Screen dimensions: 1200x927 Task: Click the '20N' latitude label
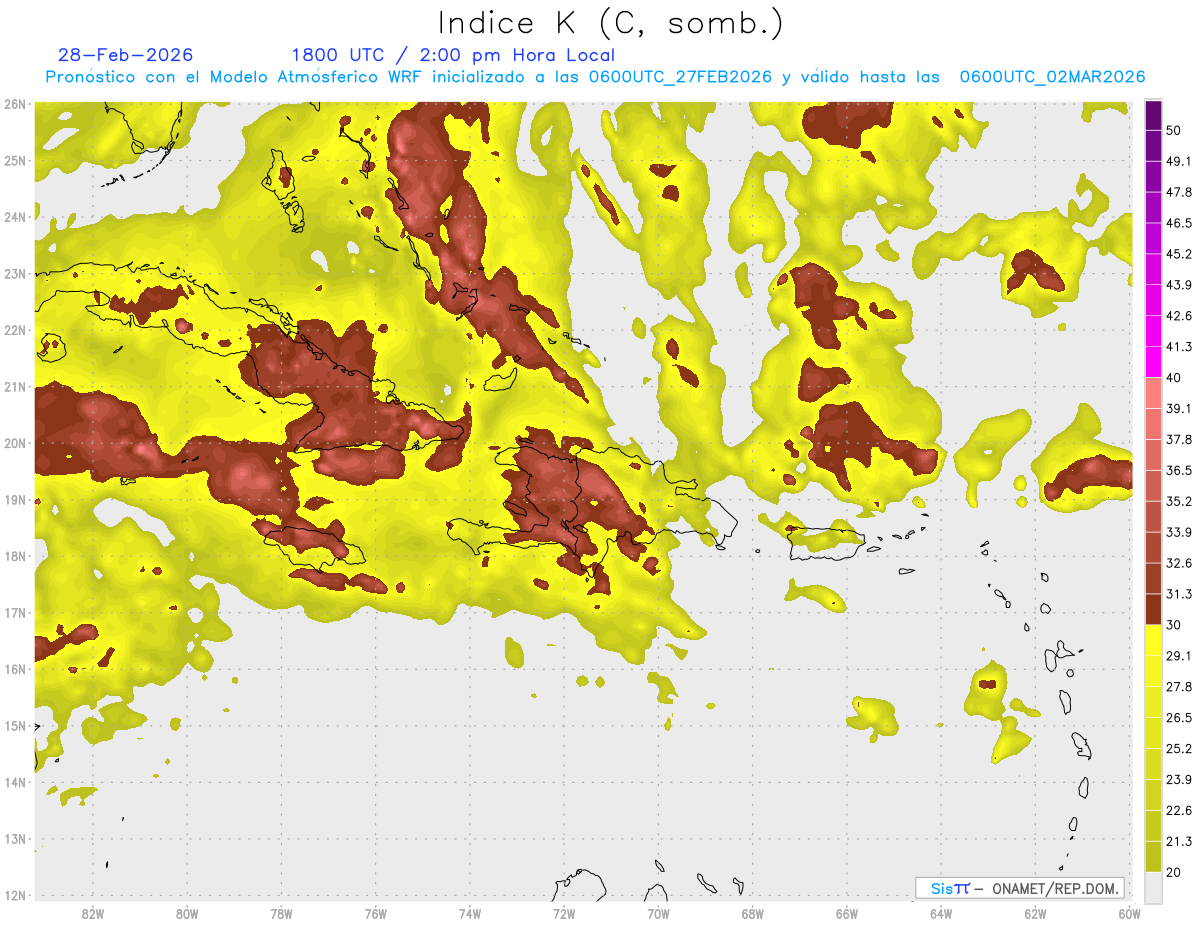pos(15,443)
